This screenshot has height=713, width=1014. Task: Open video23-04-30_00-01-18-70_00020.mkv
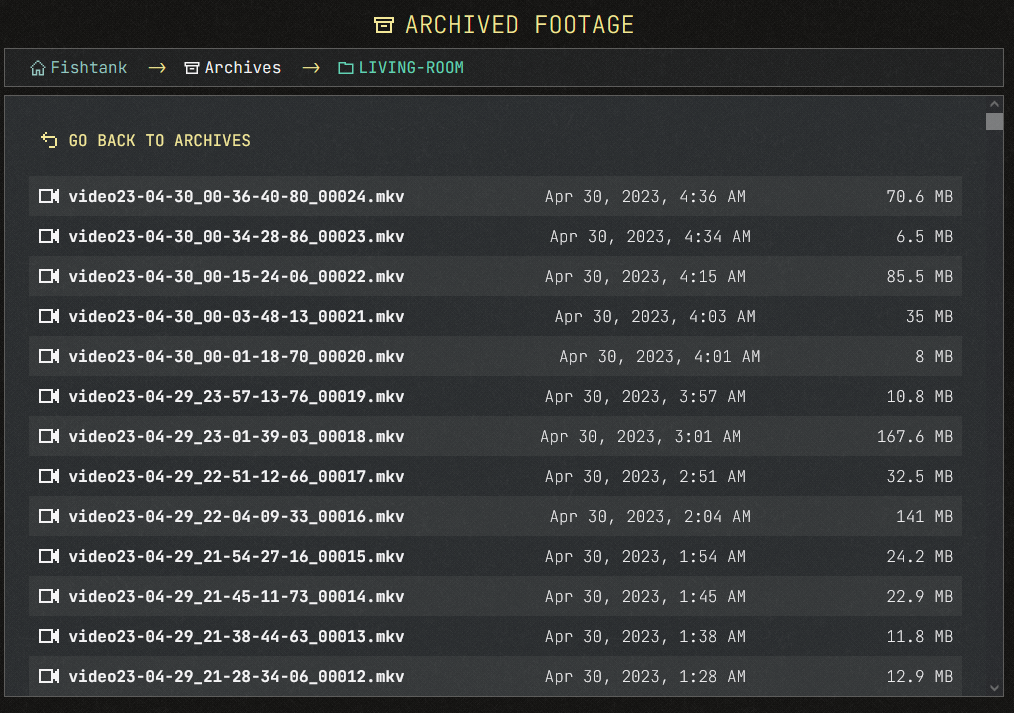236,357
